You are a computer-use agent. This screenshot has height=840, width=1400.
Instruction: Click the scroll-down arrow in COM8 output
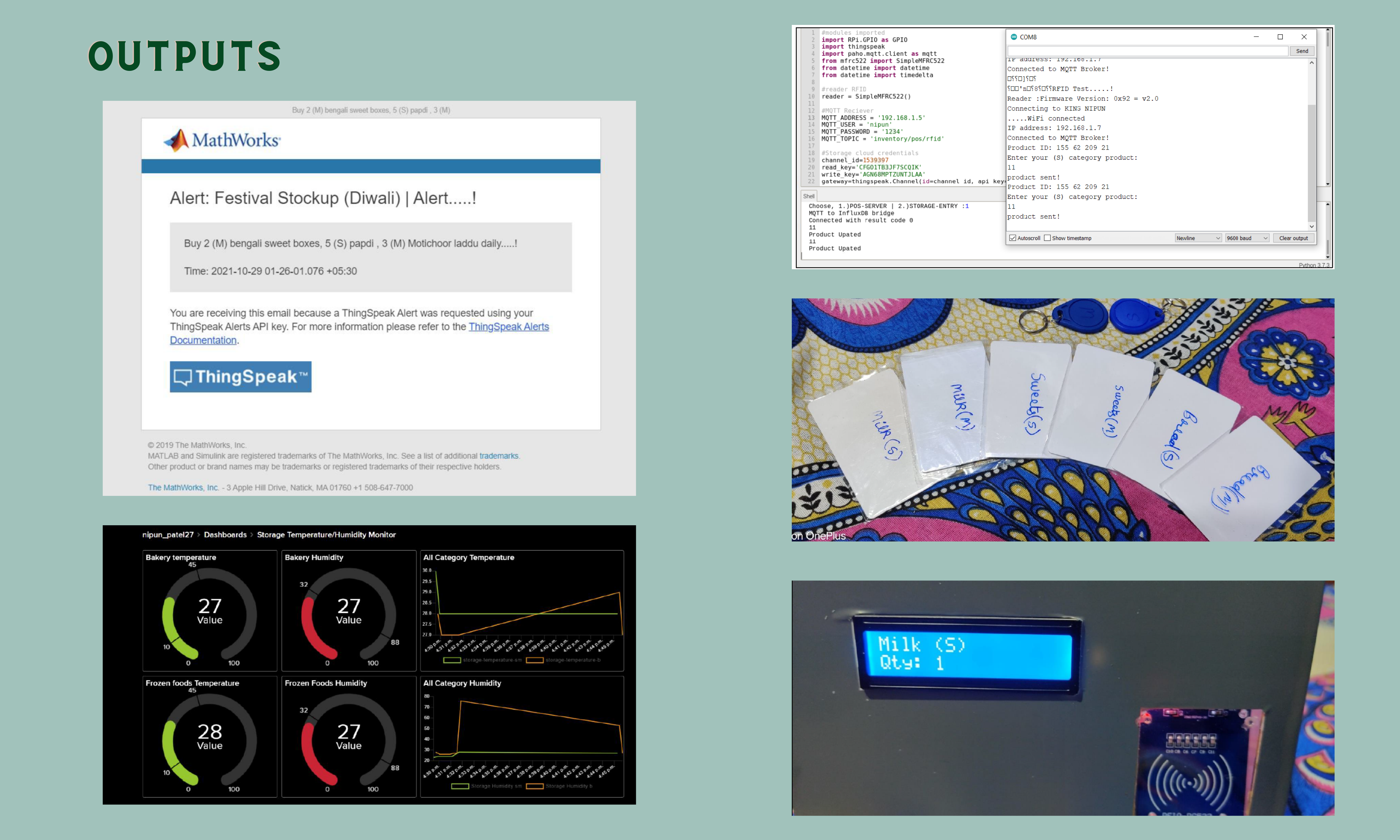[x=1311, y=226]
